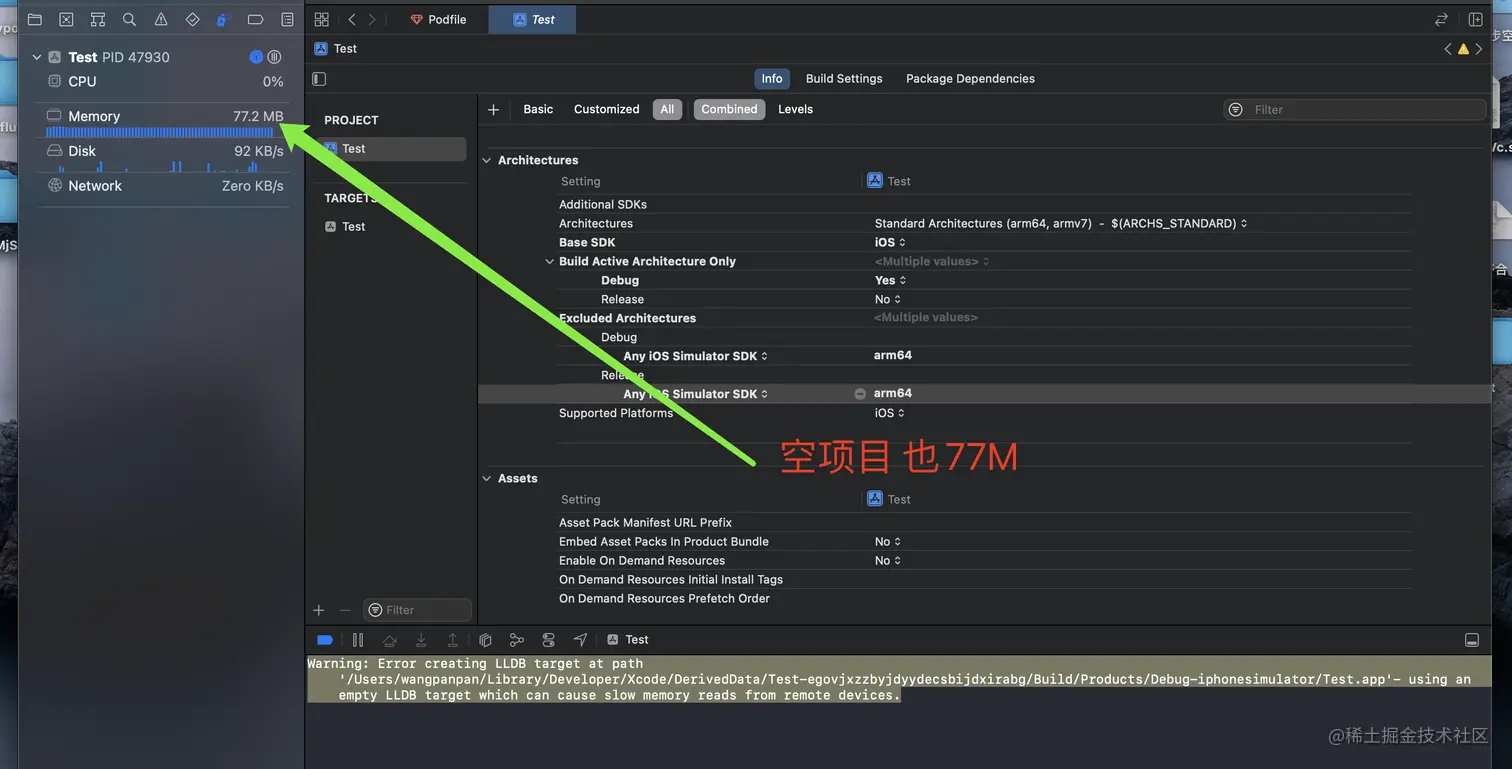Click the editor options swap icon
The image size is (1512, 769).
(x=1441, y=19)
